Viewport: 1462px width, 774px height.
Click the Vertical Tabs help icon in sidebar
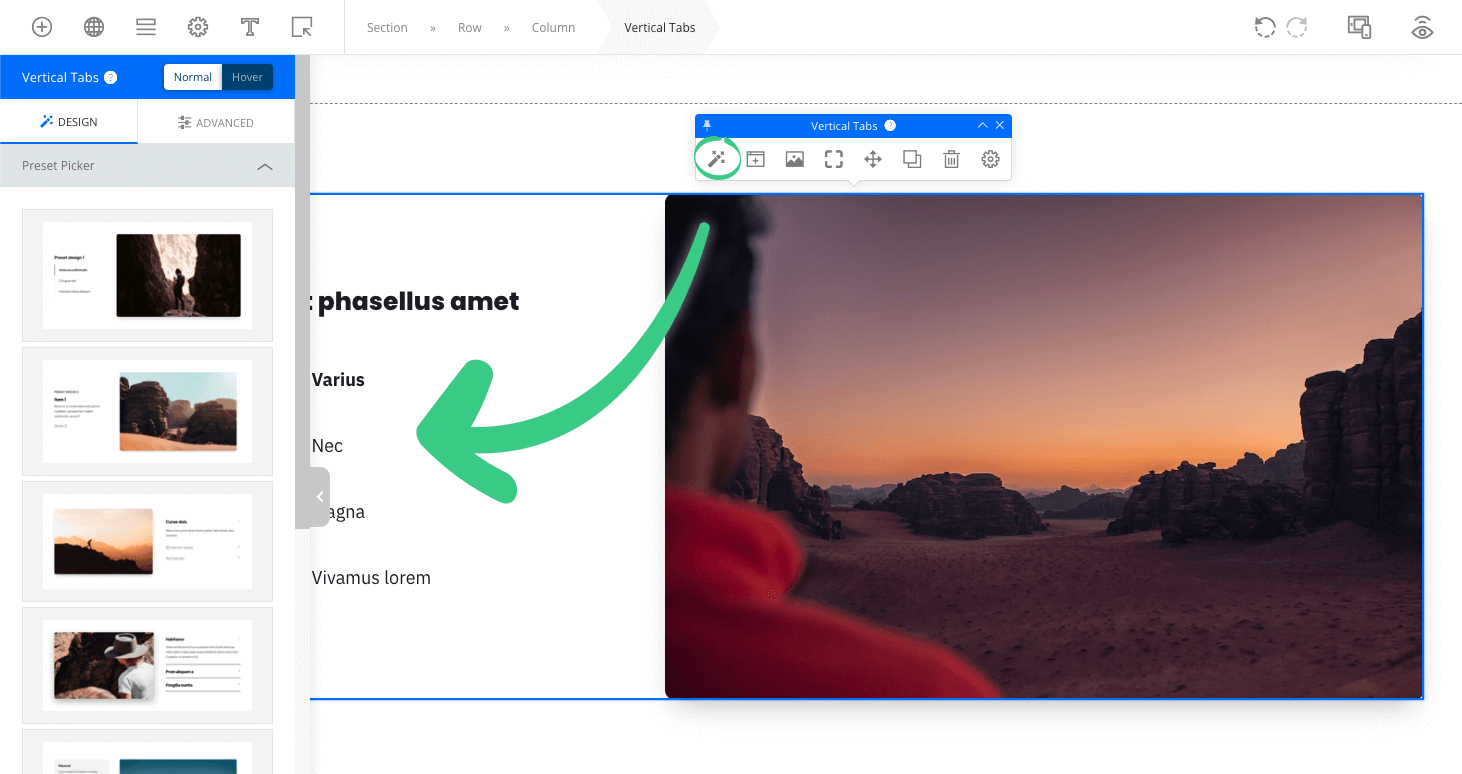point(111,77)
